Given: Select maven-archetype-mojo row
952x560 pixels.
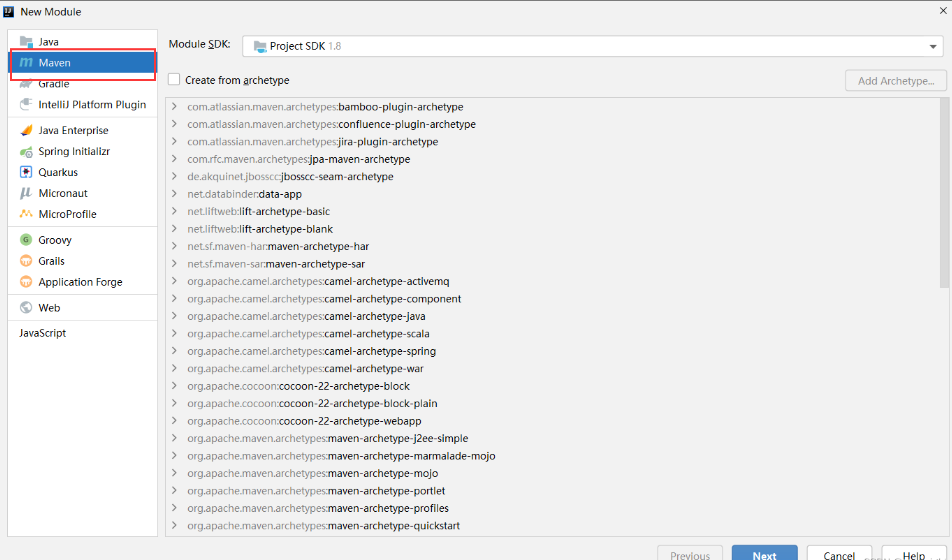Looking at the screenshot, I should 552,473.
